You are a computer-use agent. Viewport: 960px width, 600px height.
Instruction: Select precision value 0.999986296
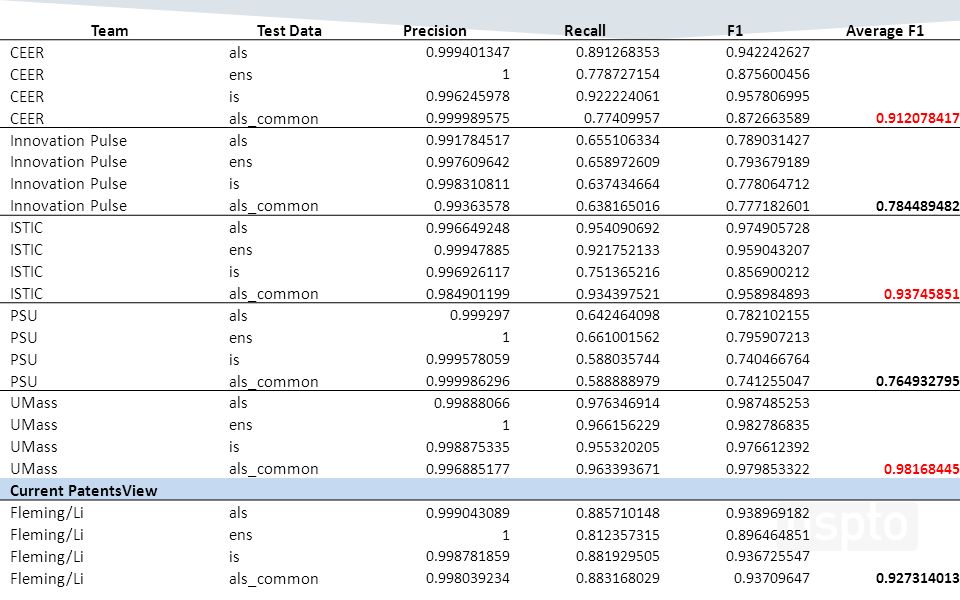pyautogui.click(x=468, y=381)
